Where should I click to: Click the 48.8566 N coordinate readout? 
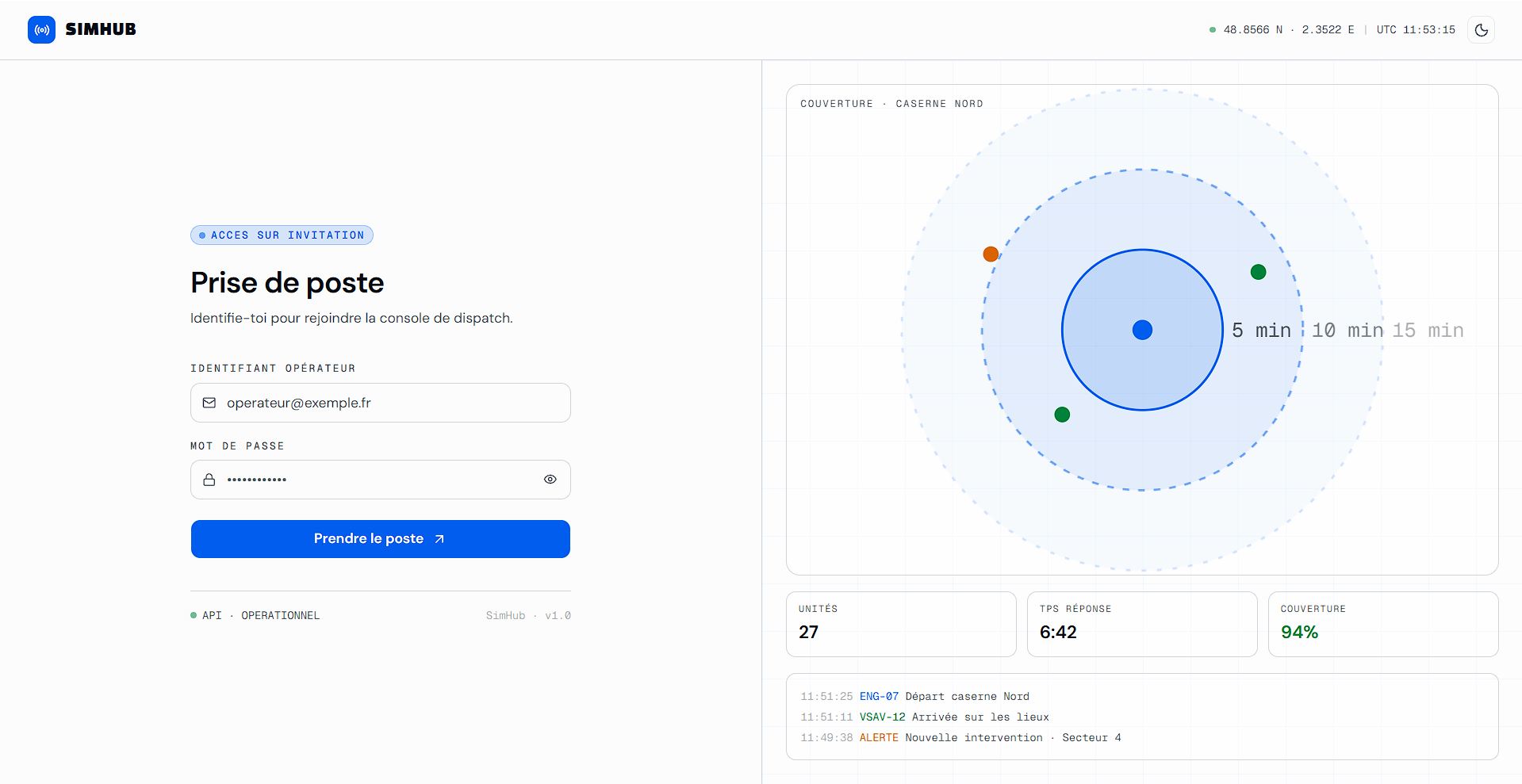1252,30
